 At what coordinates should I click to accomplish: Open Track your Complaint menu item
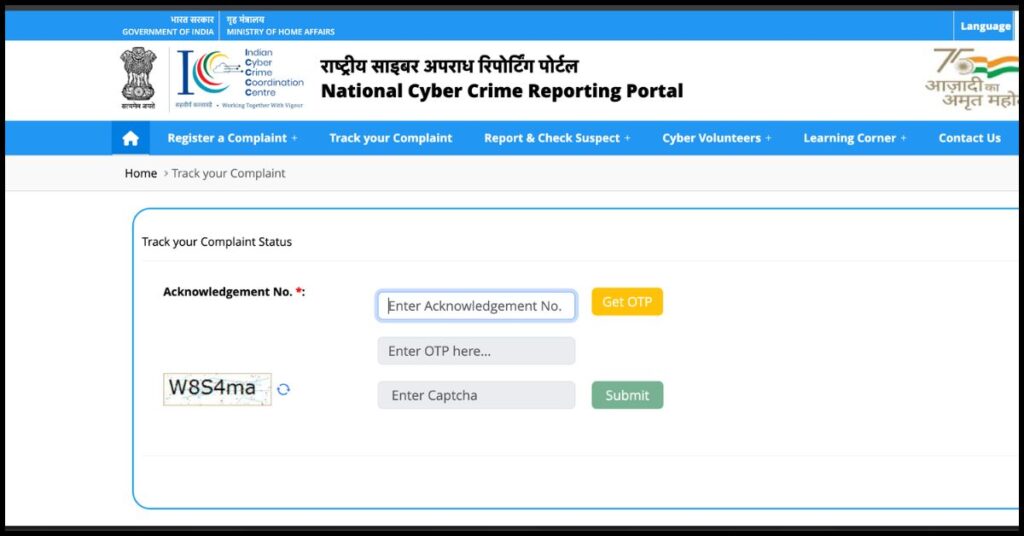(391, 138)
